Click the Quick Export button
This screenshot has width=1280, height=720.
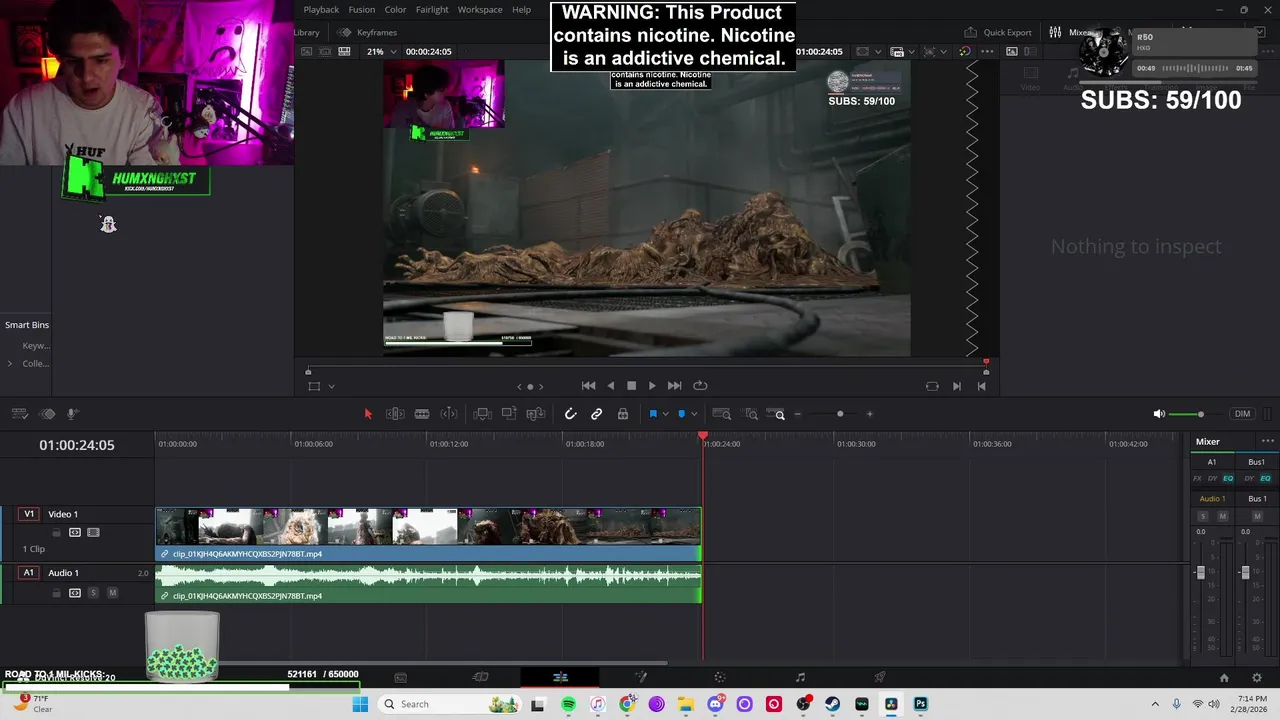coord(998,32)
